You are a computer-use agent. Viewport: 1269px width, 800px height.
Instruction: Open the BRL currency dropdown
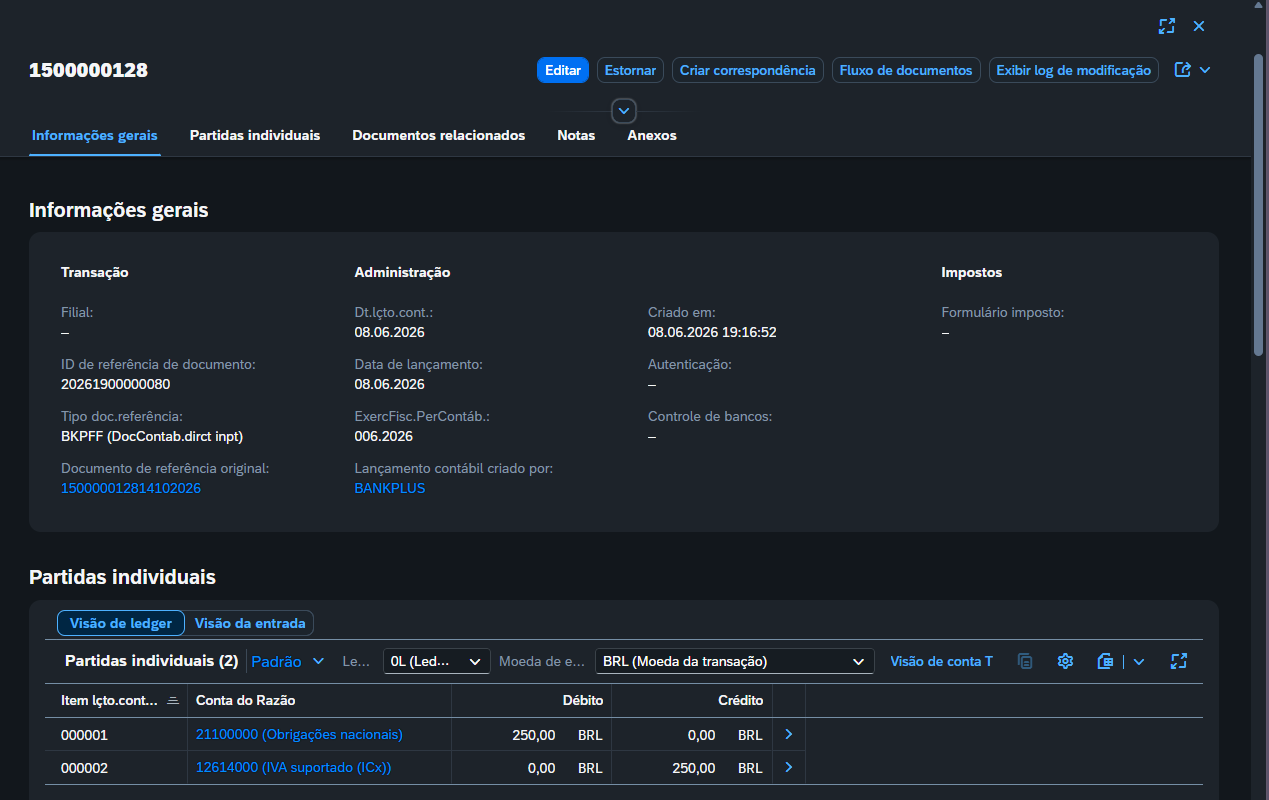pyautogui.click(x=734, y=661)
